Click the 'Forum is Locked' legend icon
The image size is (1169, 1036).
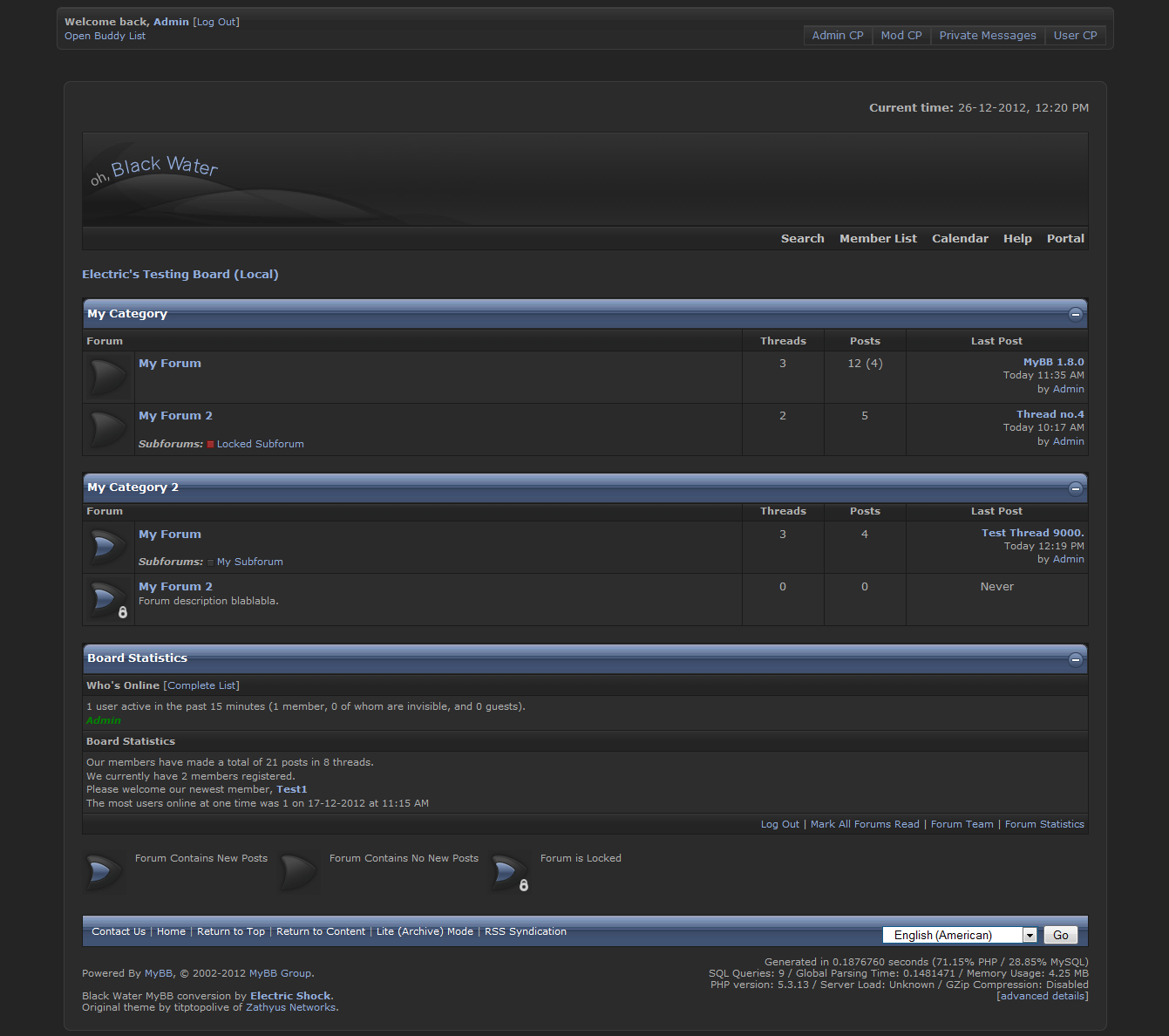click(x=510, y=873)
